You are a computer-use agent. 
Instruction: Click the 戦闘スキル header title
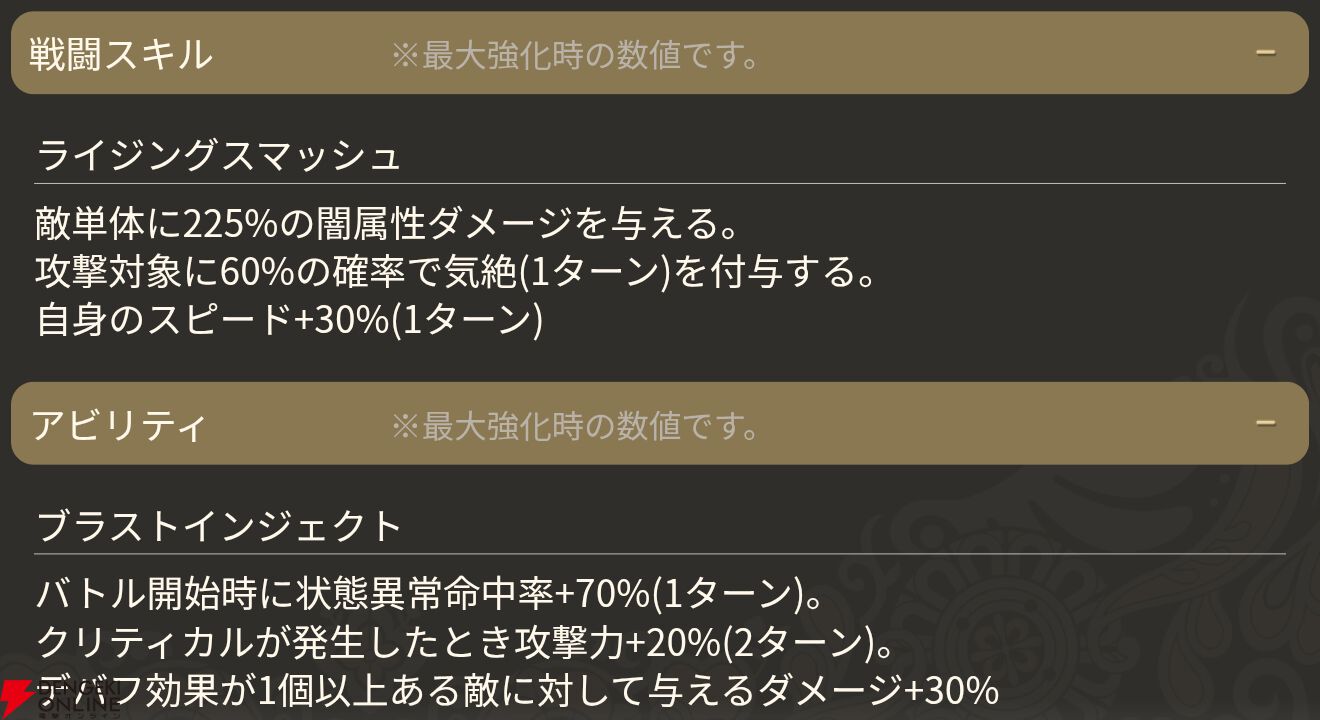point(121,53)
